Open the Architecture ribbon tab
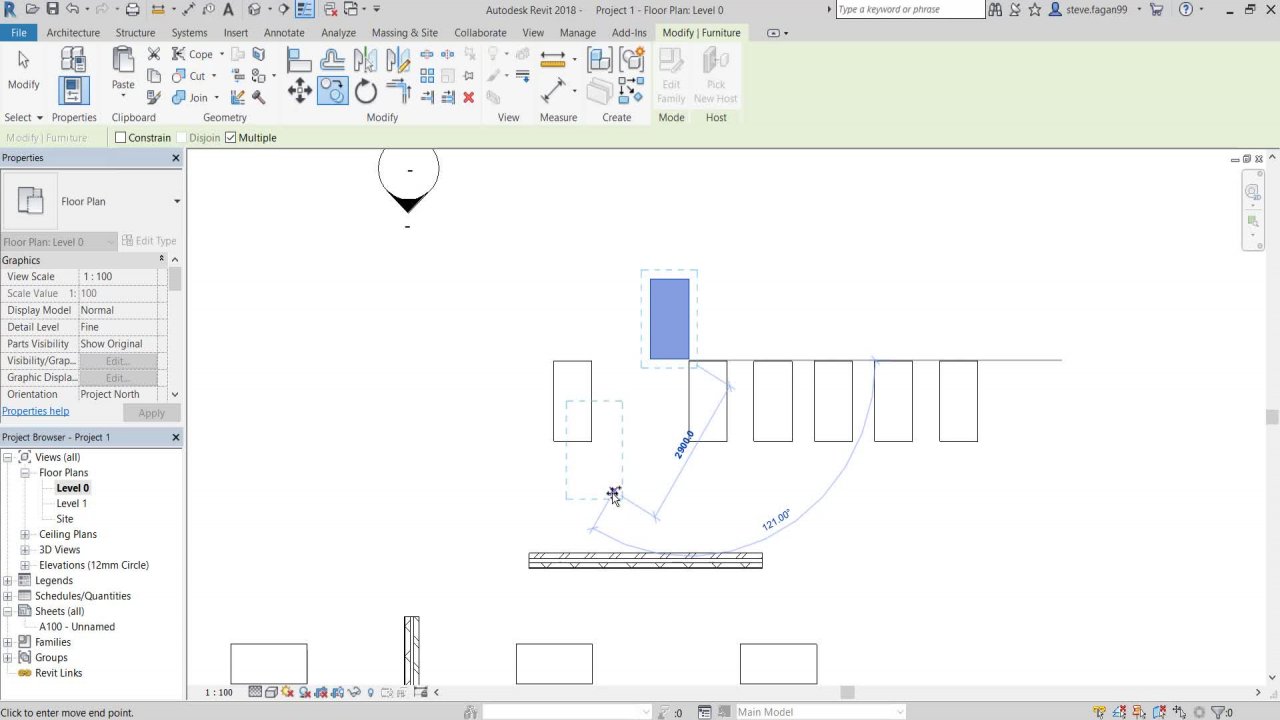This screenshot has width=1280, height=720. click(x=73, y=32)
